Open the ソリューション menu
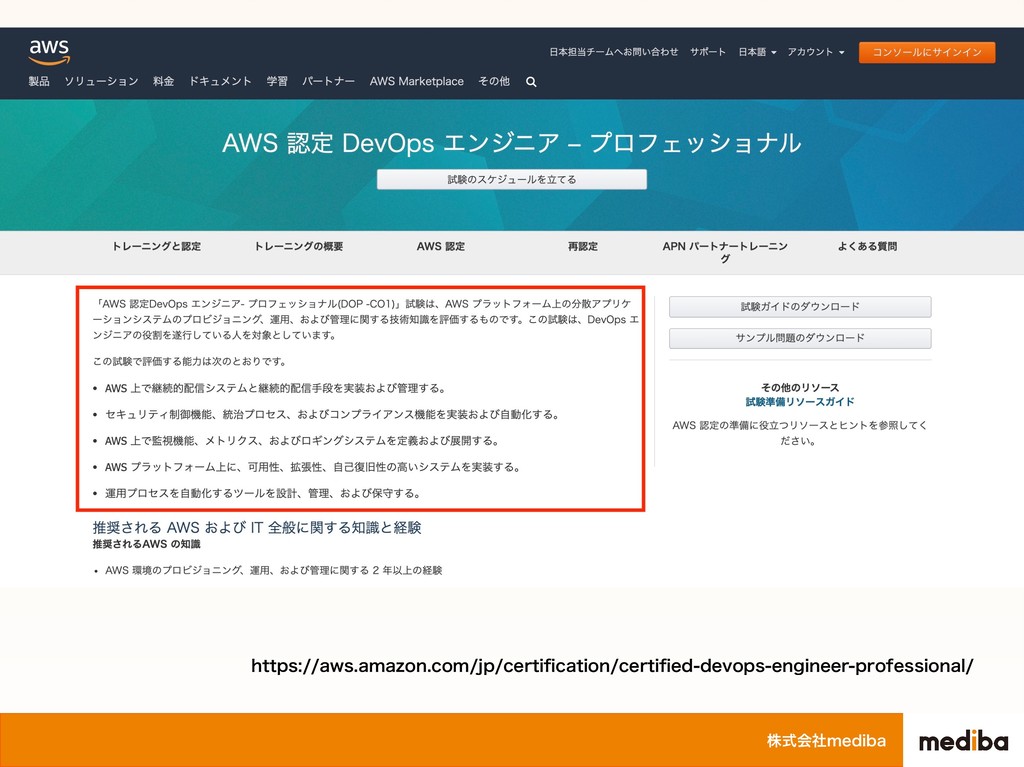The image size is (1024, 767). (101, 81)
